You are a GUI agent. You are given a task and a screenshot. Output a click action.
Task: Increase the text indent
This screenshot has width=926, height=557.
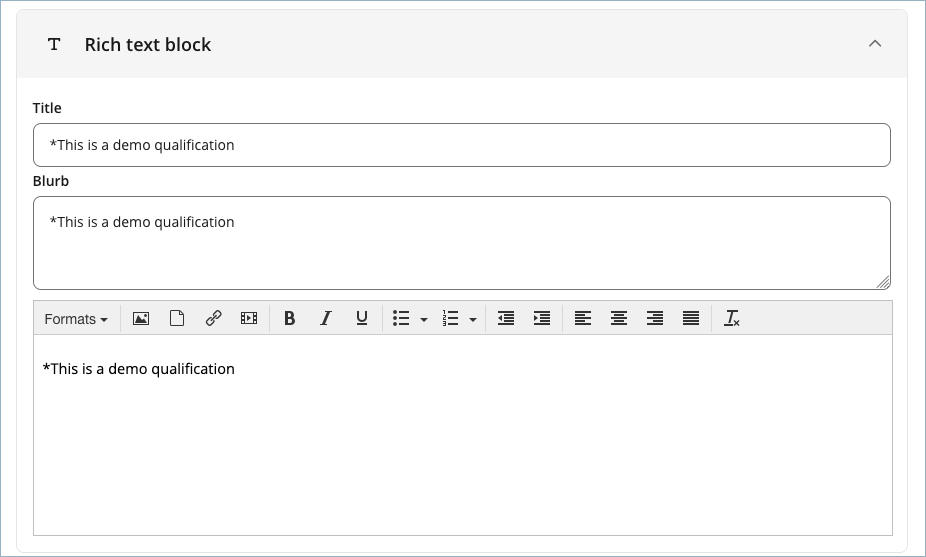pyautogui.click(x=542, y=318)
